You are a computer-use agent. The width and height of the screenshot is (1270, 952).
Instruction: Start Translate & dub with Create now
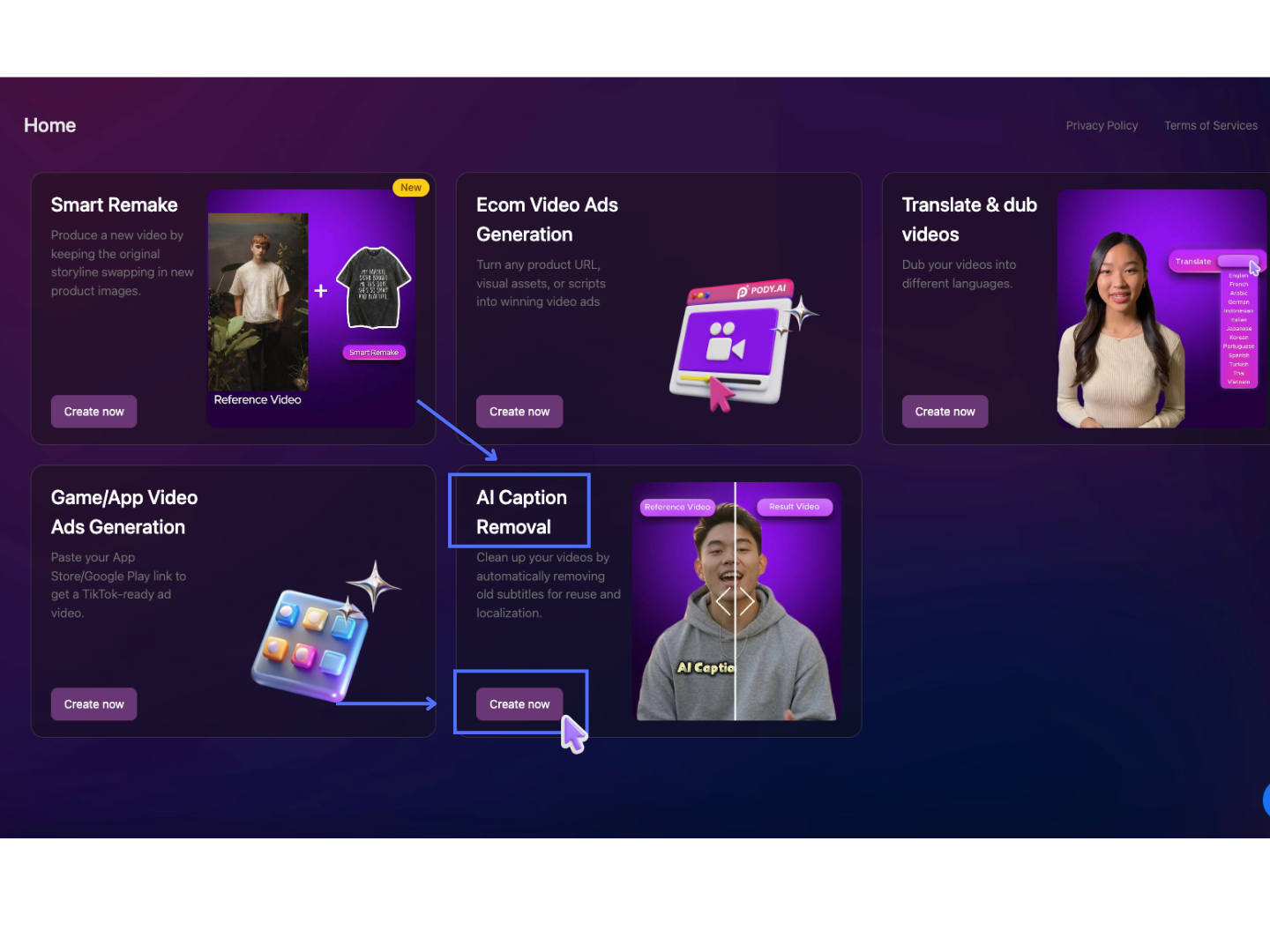tap(945, 412)
